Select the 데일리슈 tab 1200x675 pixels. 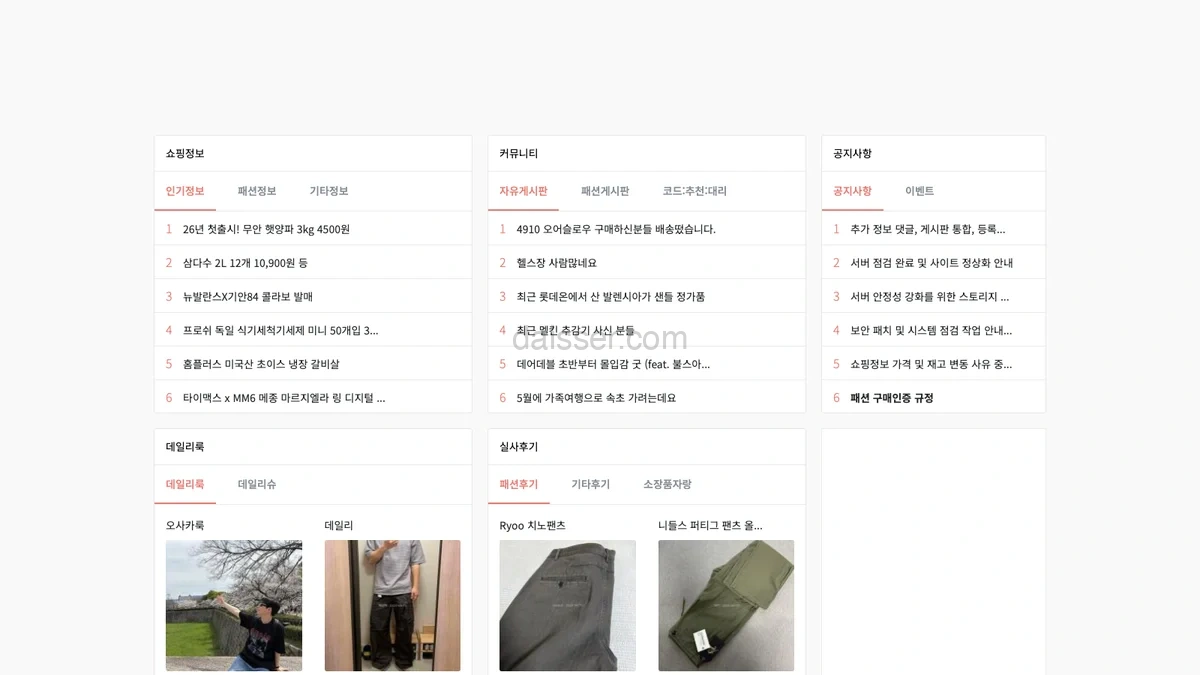[257, 484]
